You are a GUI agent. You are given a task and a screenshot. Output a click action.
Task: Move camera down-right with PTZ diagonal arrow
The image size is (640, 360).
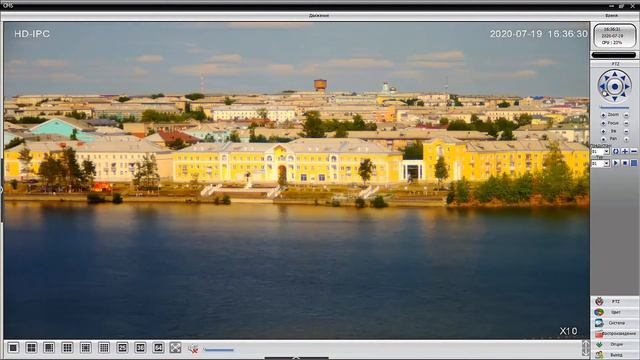(624, 96)
